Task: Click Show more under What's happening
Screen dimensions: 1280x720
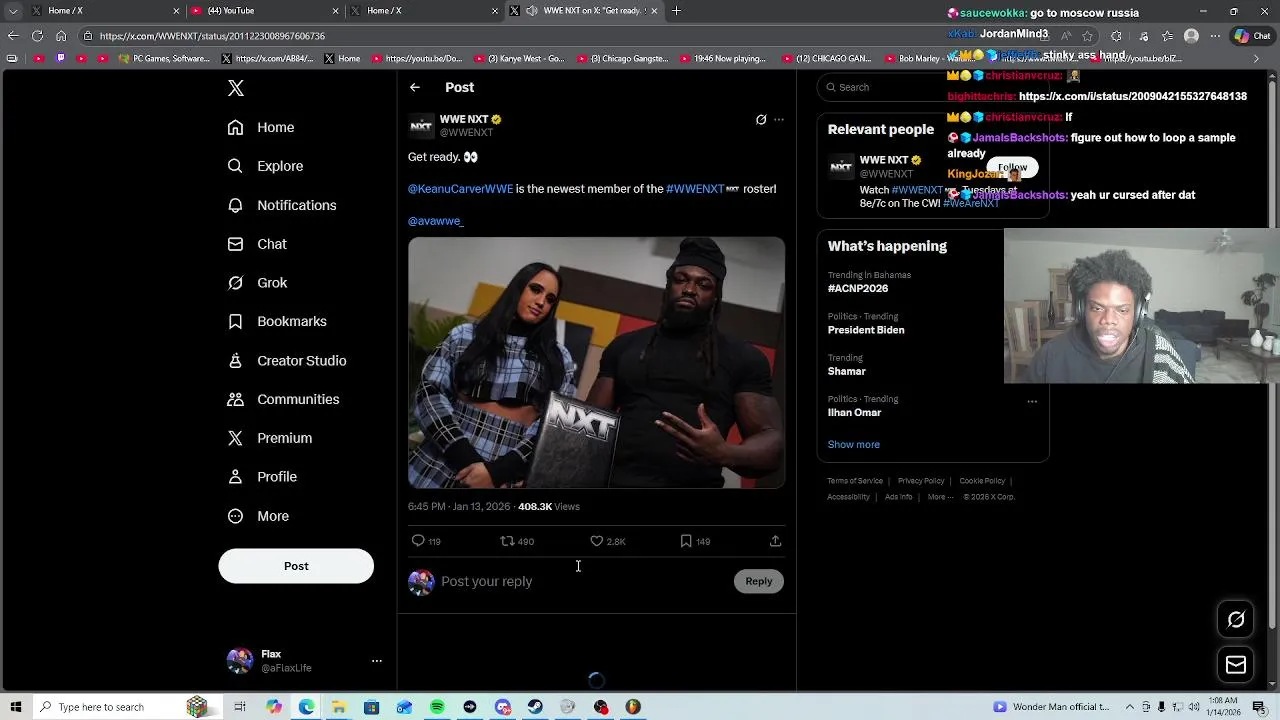Action: tap(854, 444)
